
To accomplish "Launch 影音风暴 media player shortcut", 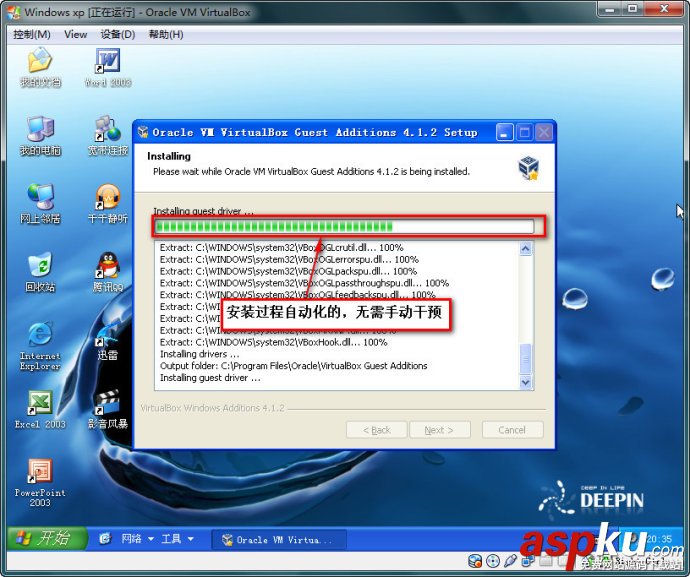I will coord(108,410).
